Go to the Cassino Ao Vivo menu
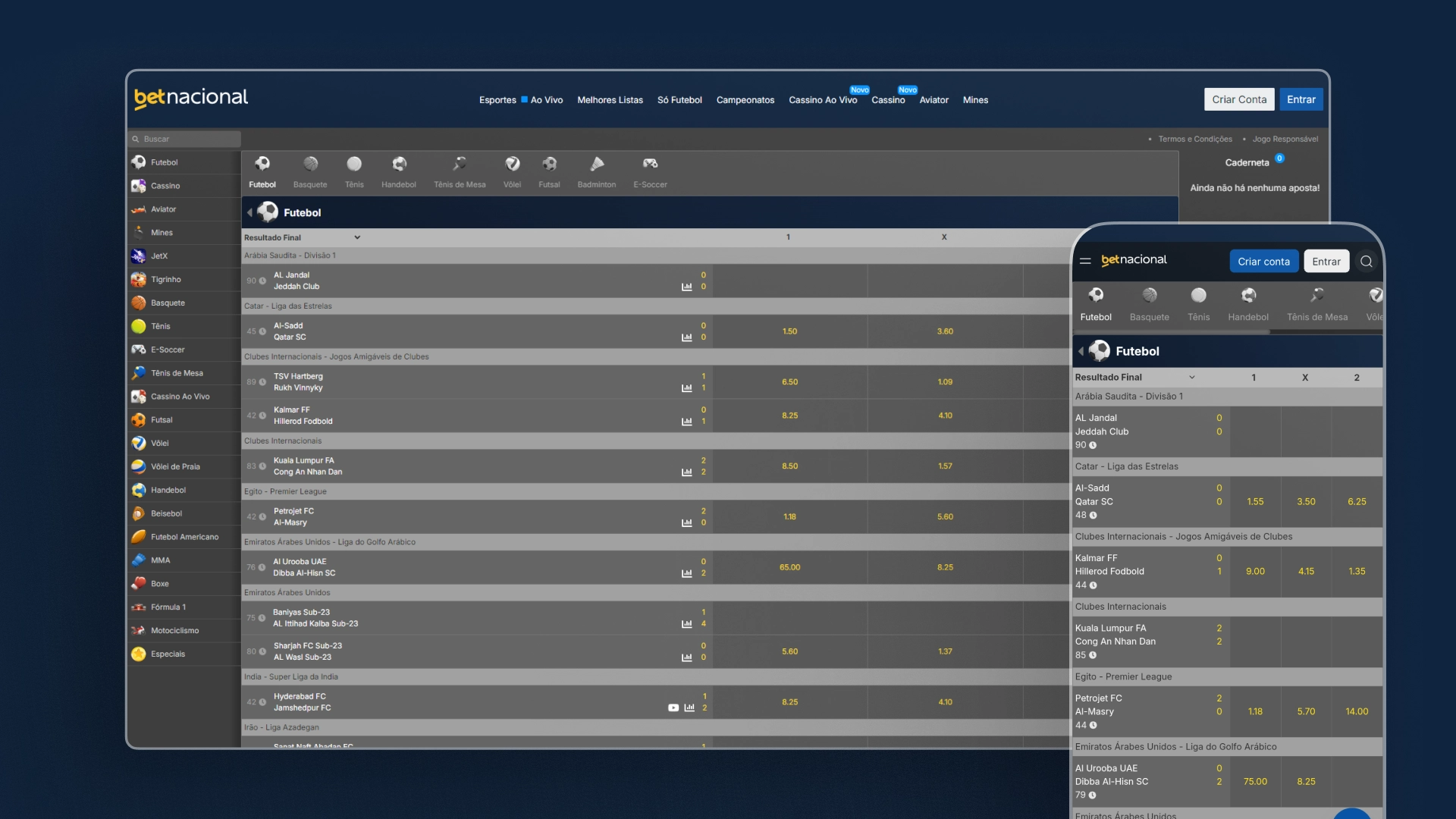1456x819 pixels. (822, 100)
